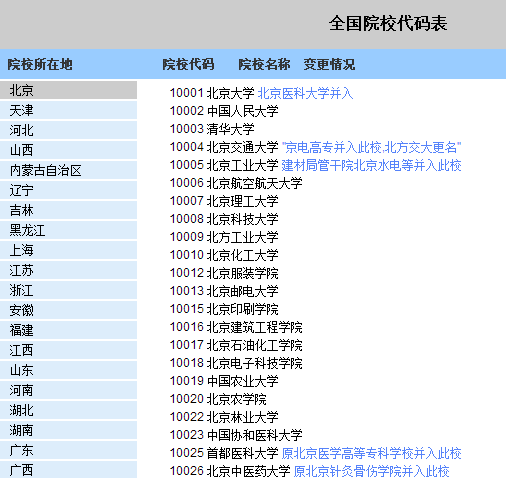Click the 10003 清华大学 entry
The image size is (506, 478).
tap(212, 129)
